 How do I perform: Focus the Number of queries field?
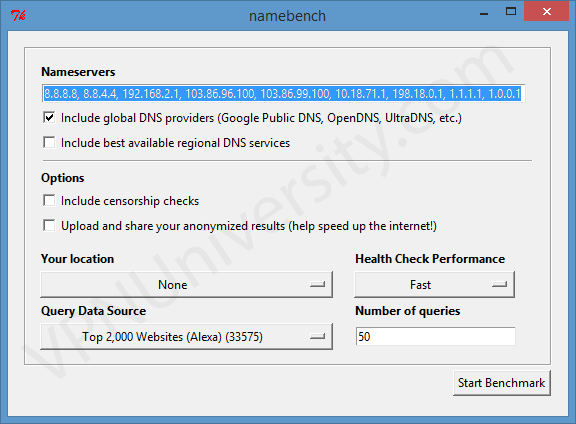[435, 336]
